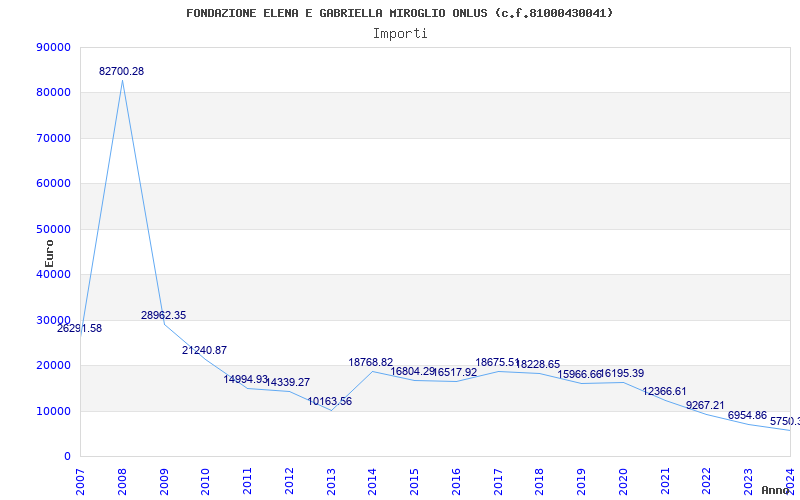The height and width of the screenshot is (500, 800).
Task: Click x-axis year 2022
Action: (x=706, y=482)
